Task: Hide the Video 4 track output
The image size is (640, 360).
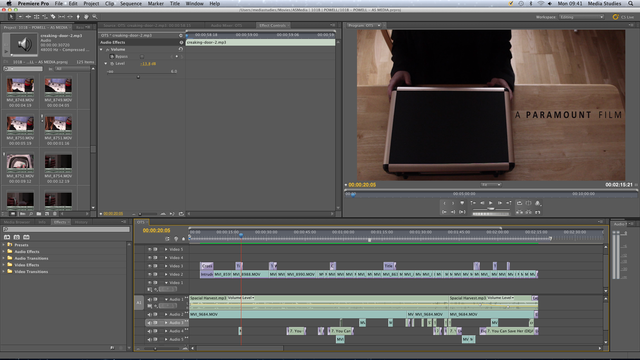Action: click(149, 258)
